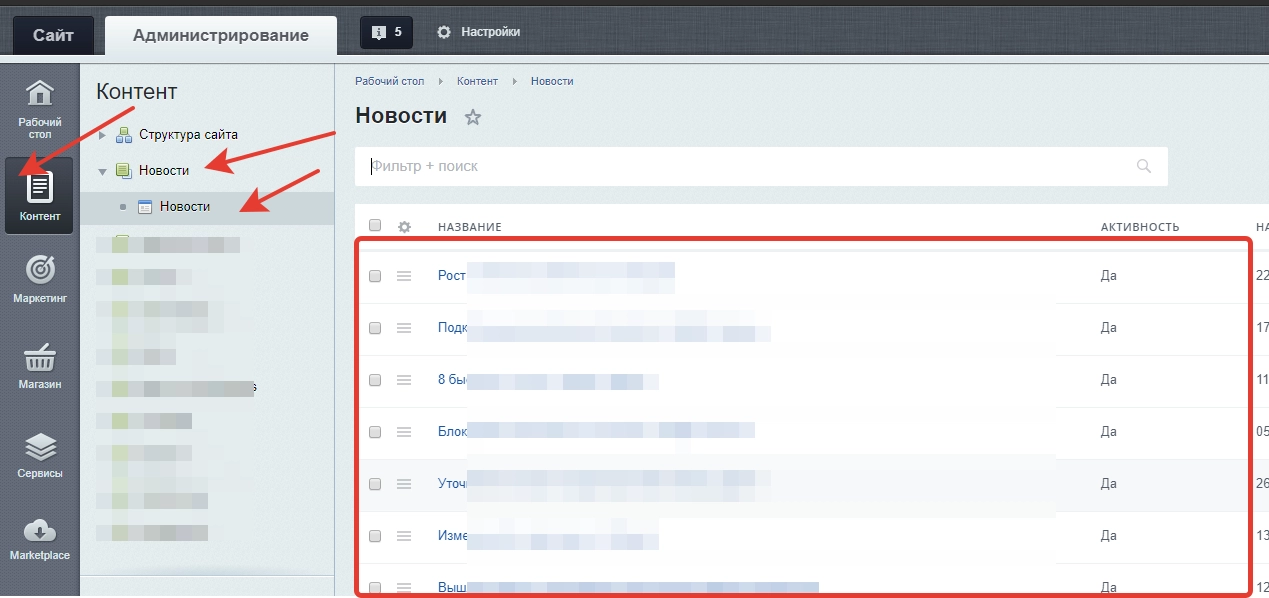1269x598 pixels.
Task: Check the checkbox for the row starting with Блок
Action: click(375, 432)
